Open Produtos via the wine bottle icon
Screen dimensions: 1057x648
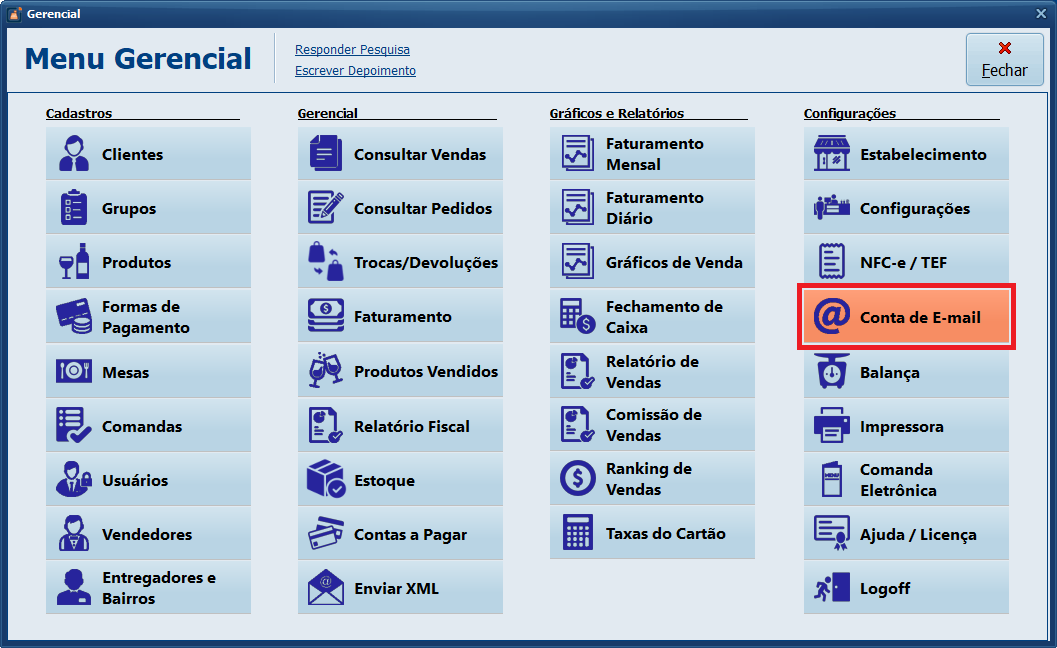point(74,262)
